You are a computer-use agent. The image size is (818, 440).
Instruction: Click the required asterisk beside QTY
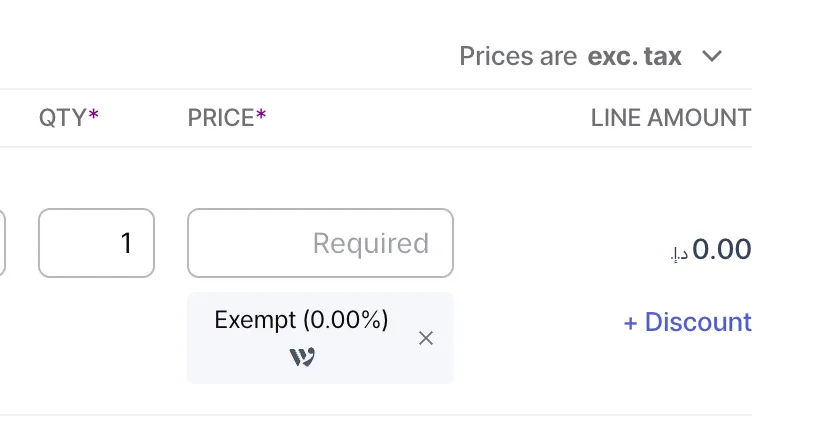tap(94, 116)
